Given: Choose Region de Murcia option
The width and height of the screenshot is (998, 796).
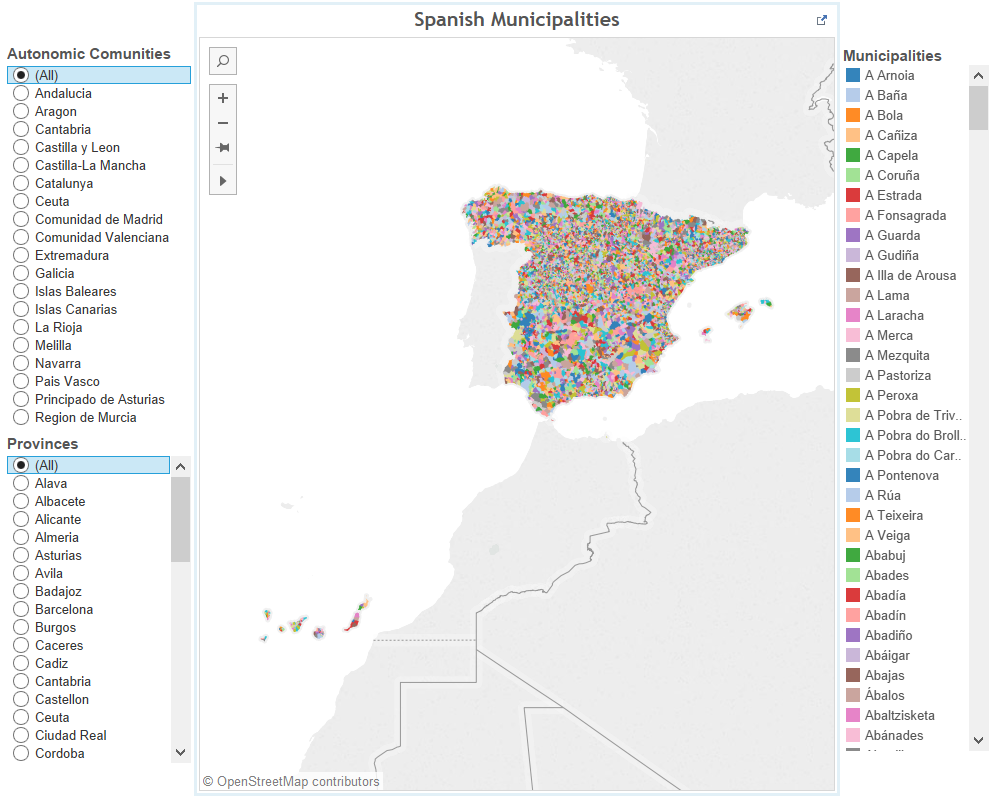Looking at the screenshot, I should click(x=21, y=417).
